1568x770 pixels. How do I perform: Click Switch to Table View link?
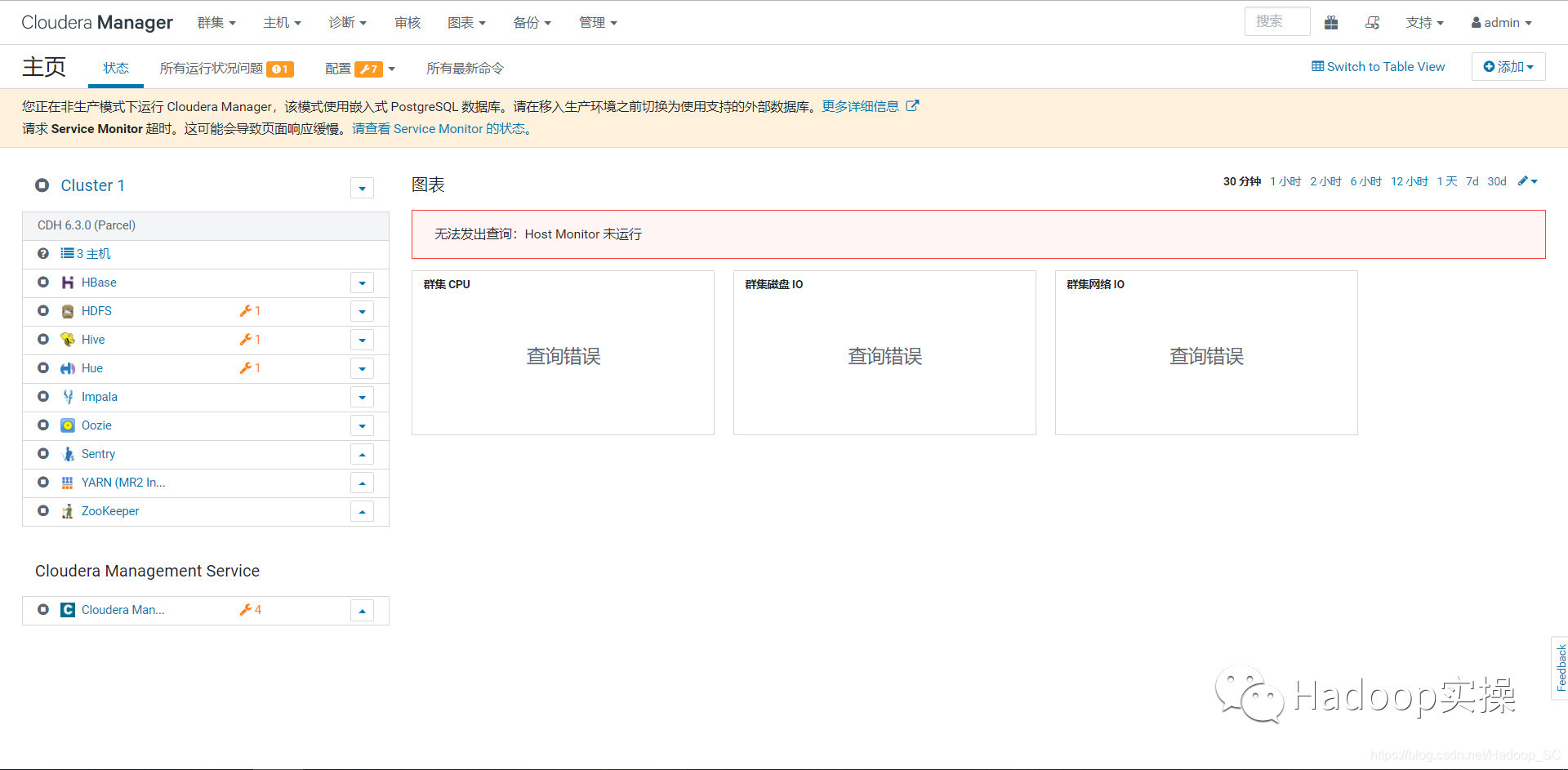1378,67
